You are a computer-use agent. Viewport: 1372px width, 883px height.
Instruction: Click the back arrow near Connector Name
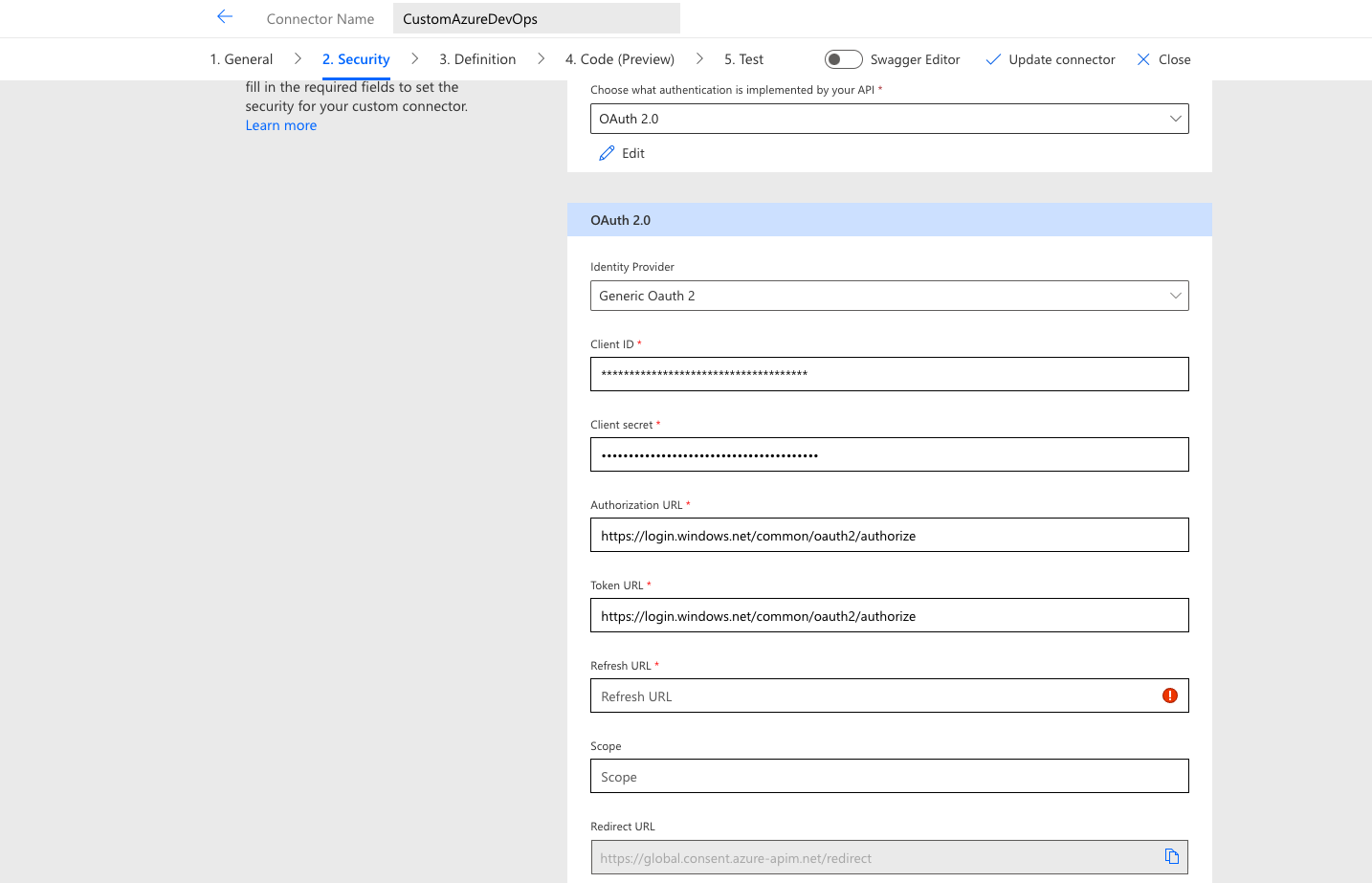pyautogui.click(x=224, y=15)
